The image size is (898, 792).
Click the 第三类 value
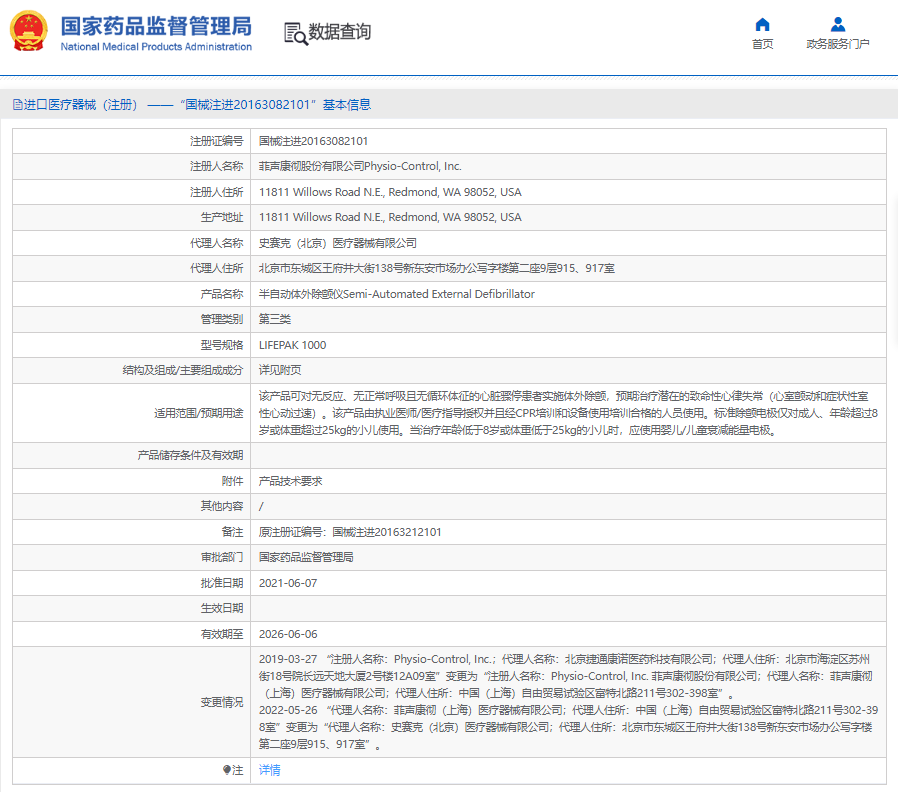click(x=275, y=319)
